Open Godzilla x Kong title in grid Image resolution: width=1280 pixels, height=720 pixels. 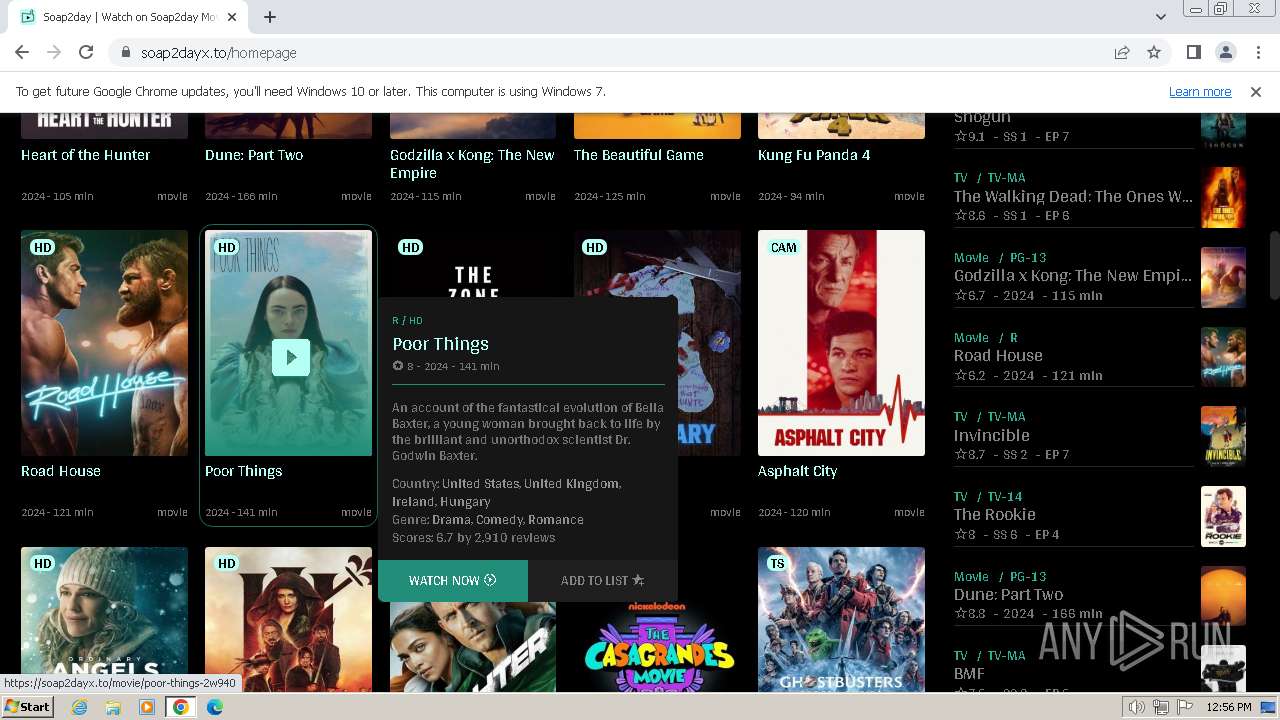tap(472, 164)
